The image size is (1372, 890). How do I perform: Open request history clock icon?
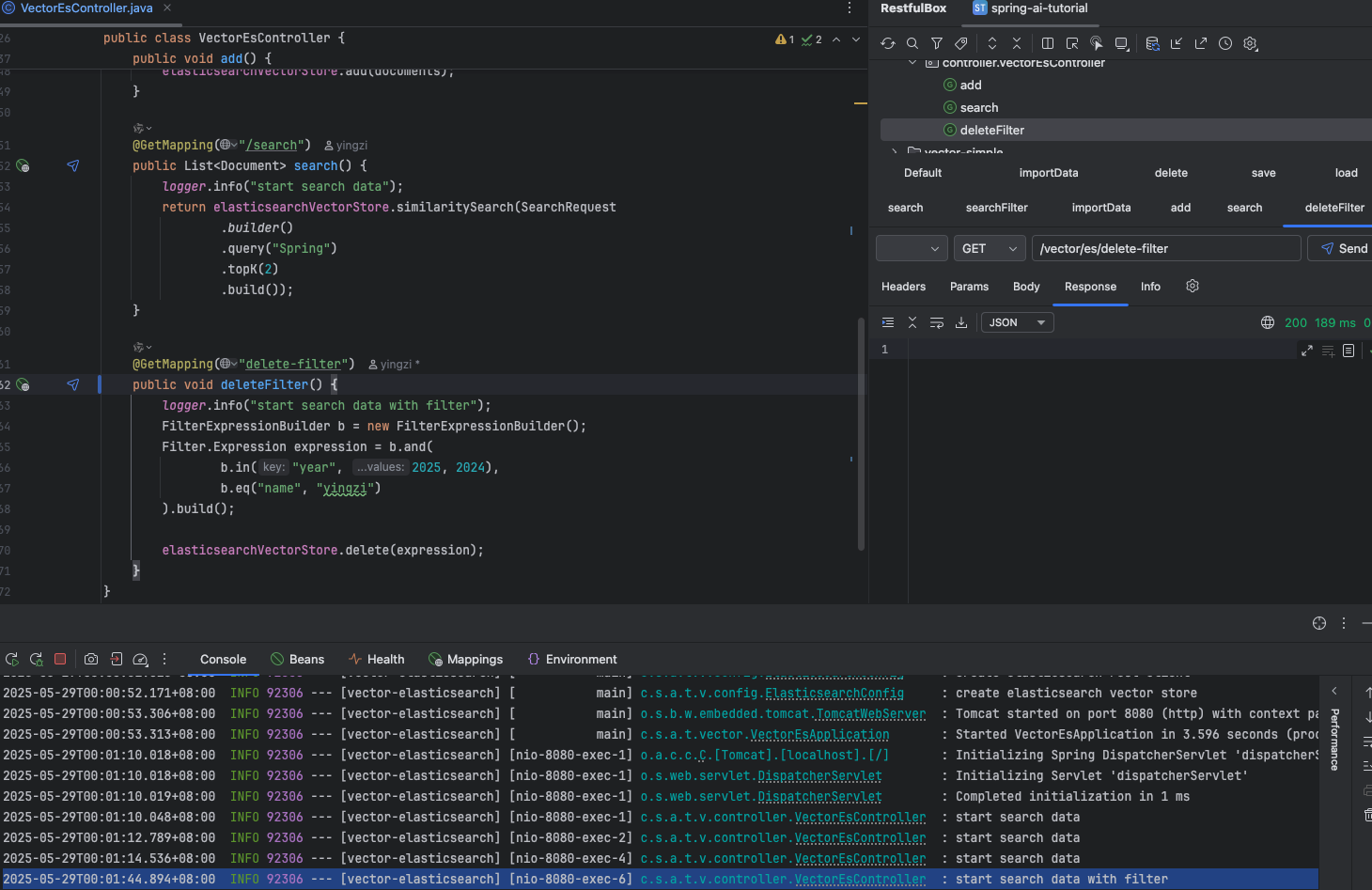click(x=1225, y=43)
